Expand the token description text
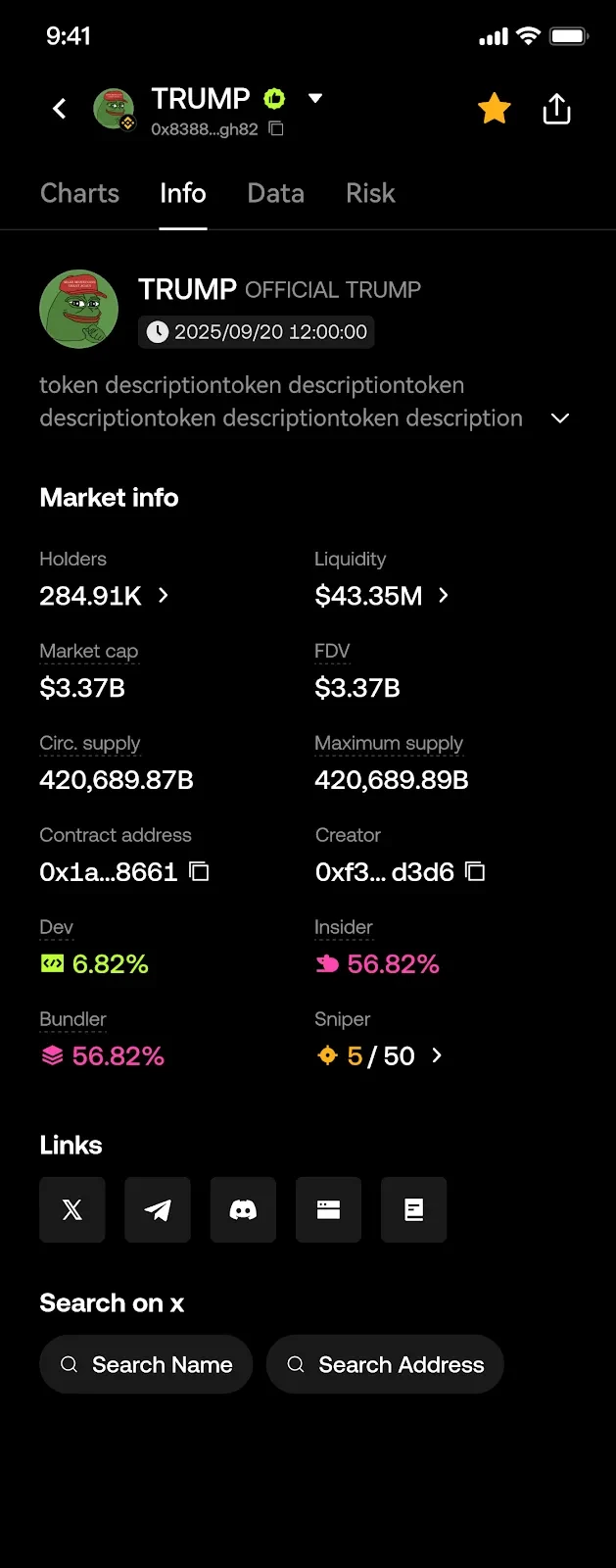The width and height of the screenshot is (616, 1568). [x=560, y=418]
